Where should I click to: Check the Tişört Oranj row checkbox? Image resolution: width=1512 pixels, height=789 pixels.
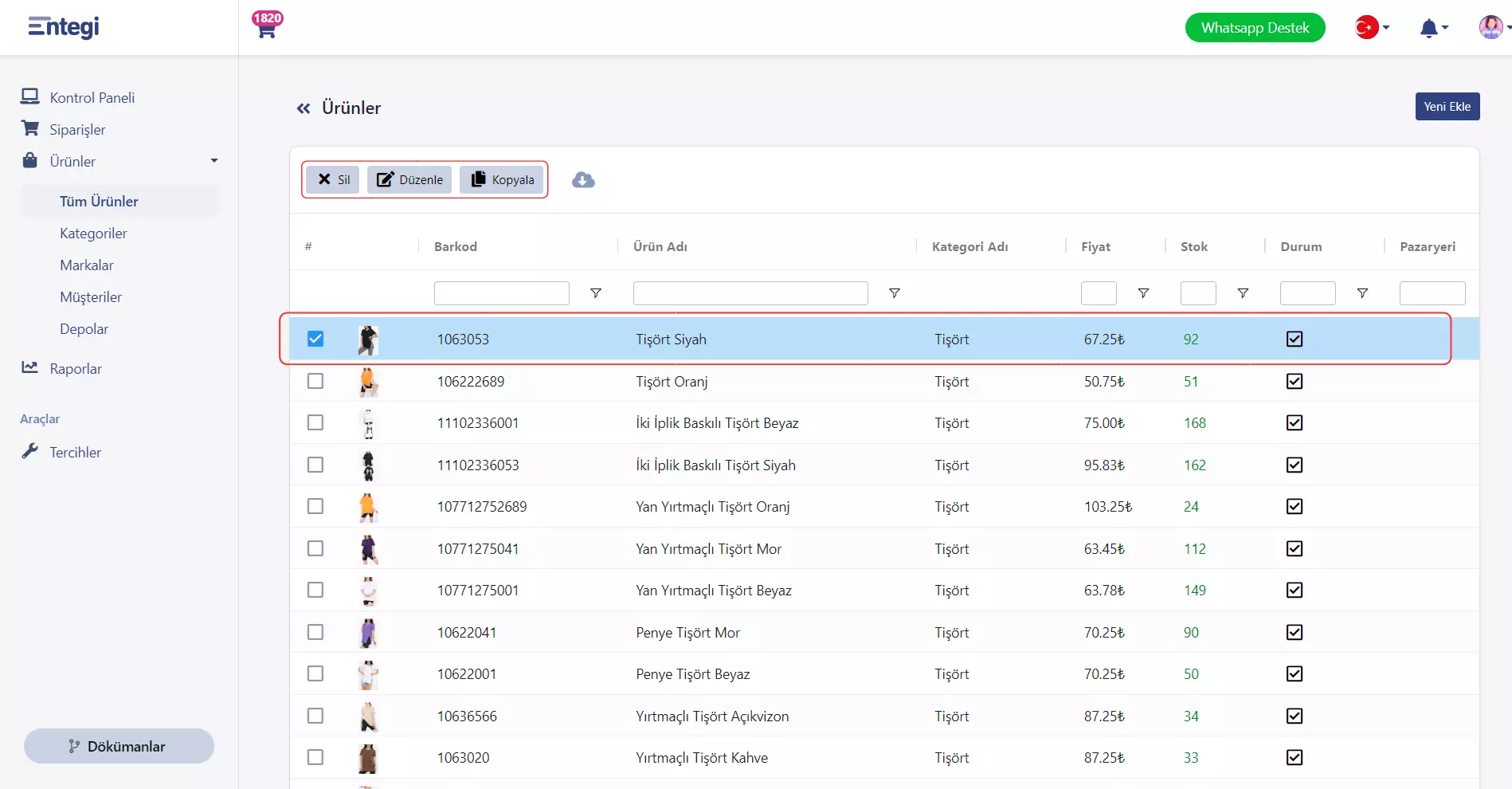pyautogui.click(x=315, y=381)
